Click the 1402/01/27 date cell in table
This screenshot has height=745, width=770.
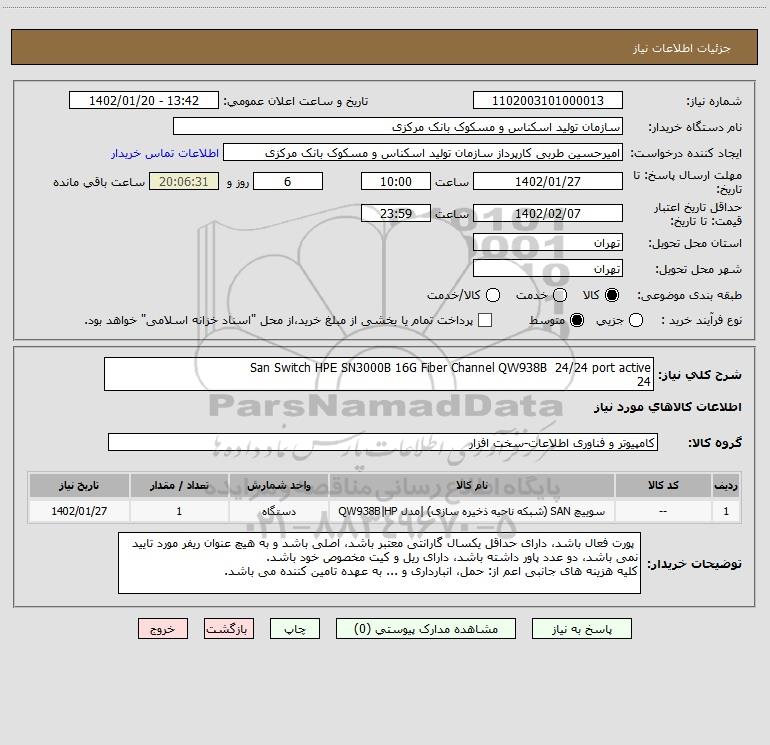[x=79, y=511]
